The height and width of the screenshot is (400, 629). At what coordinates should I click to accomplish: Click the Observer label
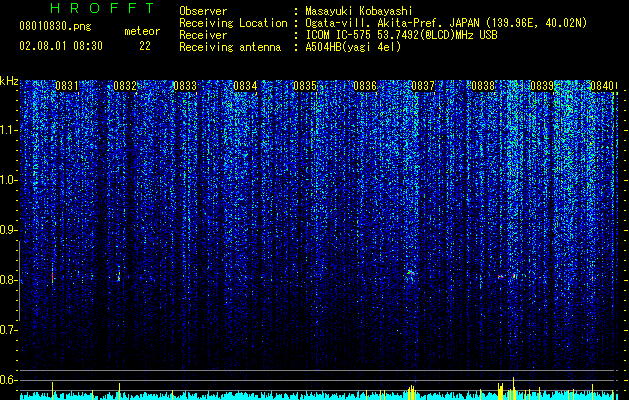point(203,11)
